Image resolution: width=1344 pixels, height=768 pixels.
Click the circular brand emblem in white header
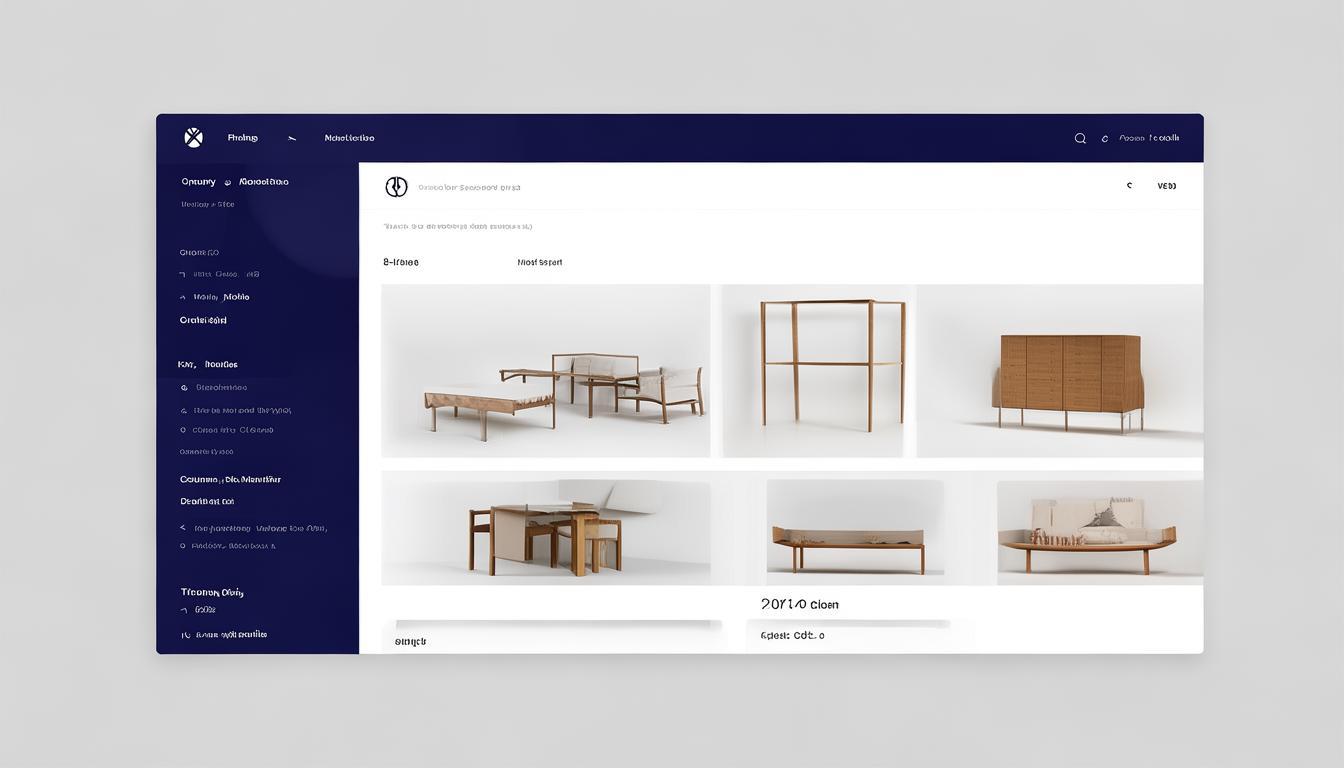[x=396, y=187]
